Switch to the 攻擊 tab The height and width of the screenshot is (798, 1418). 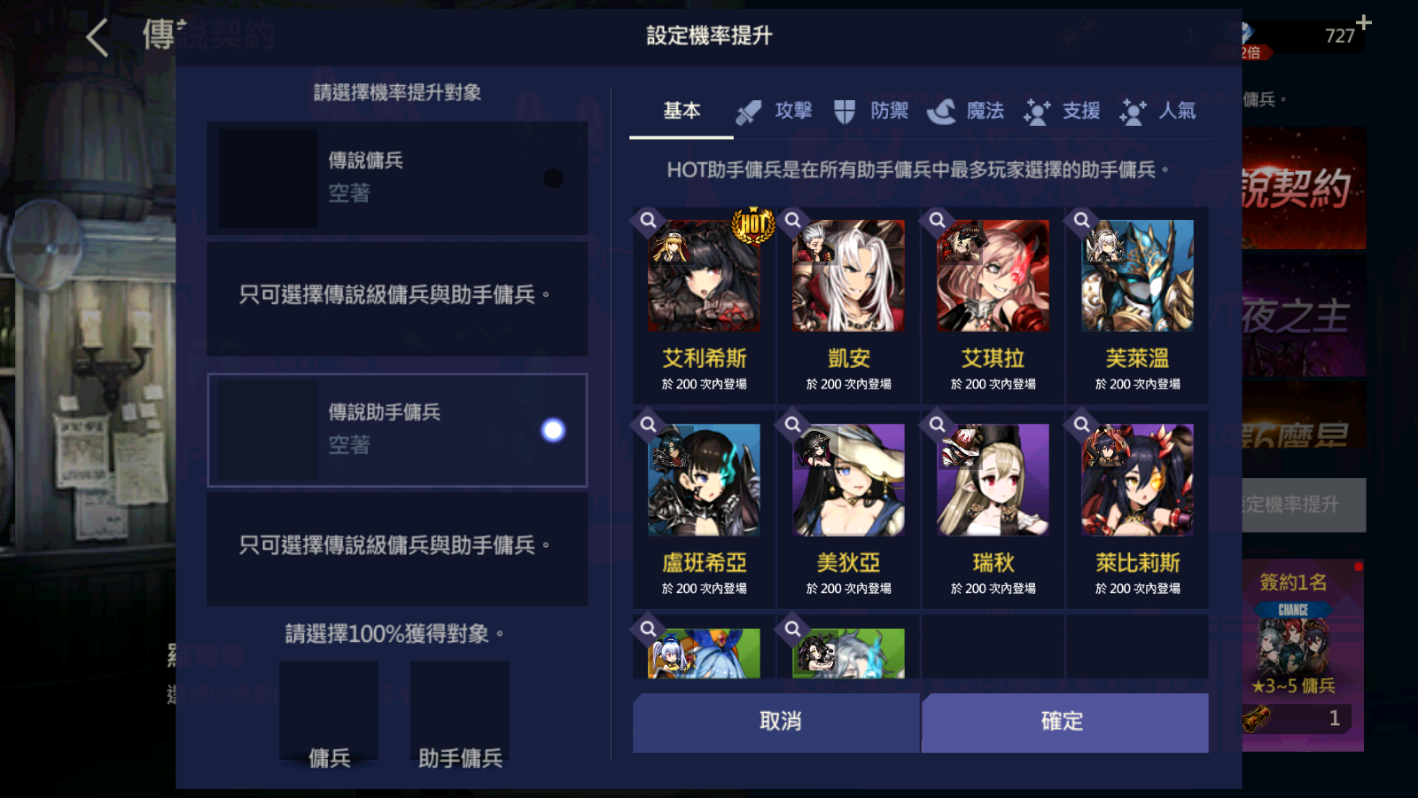coord(775,111)
